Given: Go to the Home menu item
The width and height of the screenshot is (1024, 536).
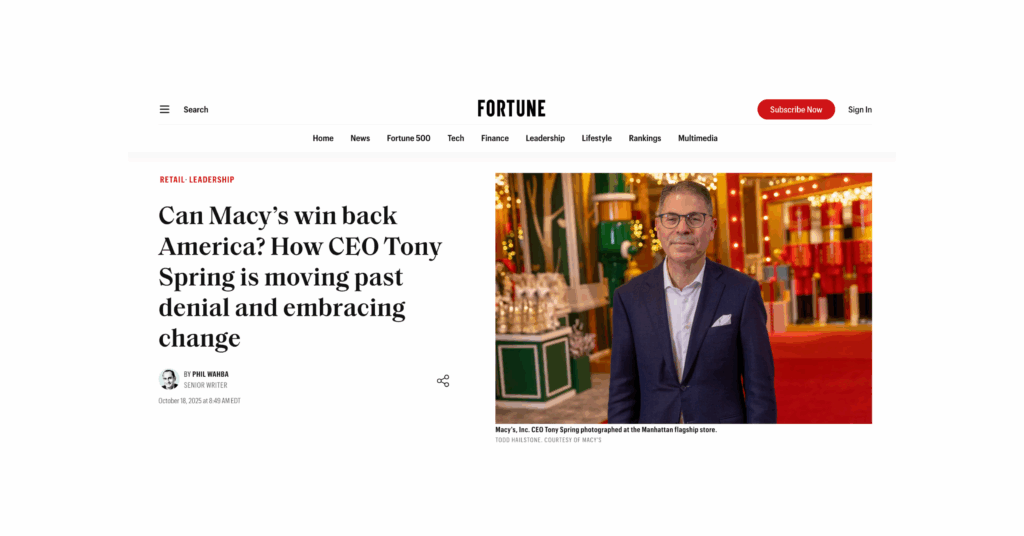Looking at the screenshot, I should click(323, 139).
